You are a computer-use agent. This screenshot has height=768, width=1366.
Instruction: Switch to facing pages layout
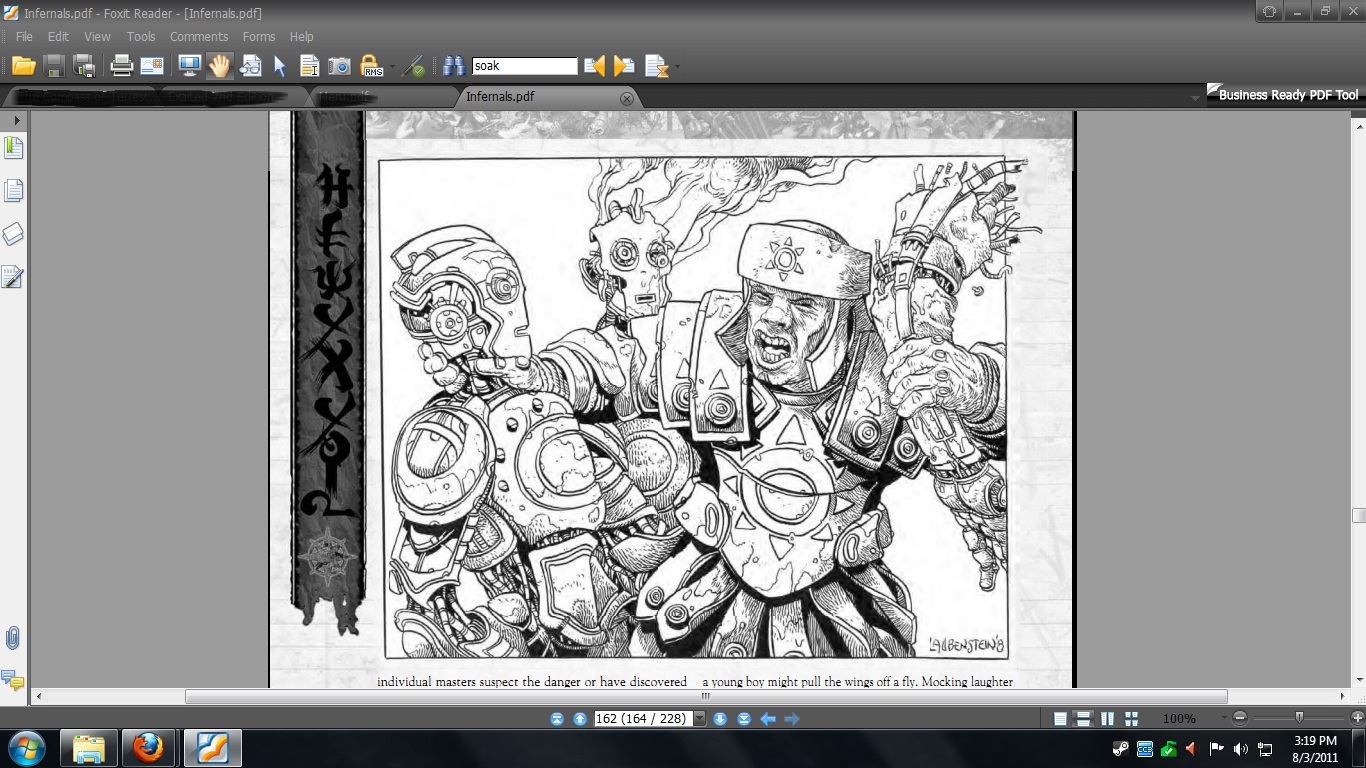point(1107,719)
